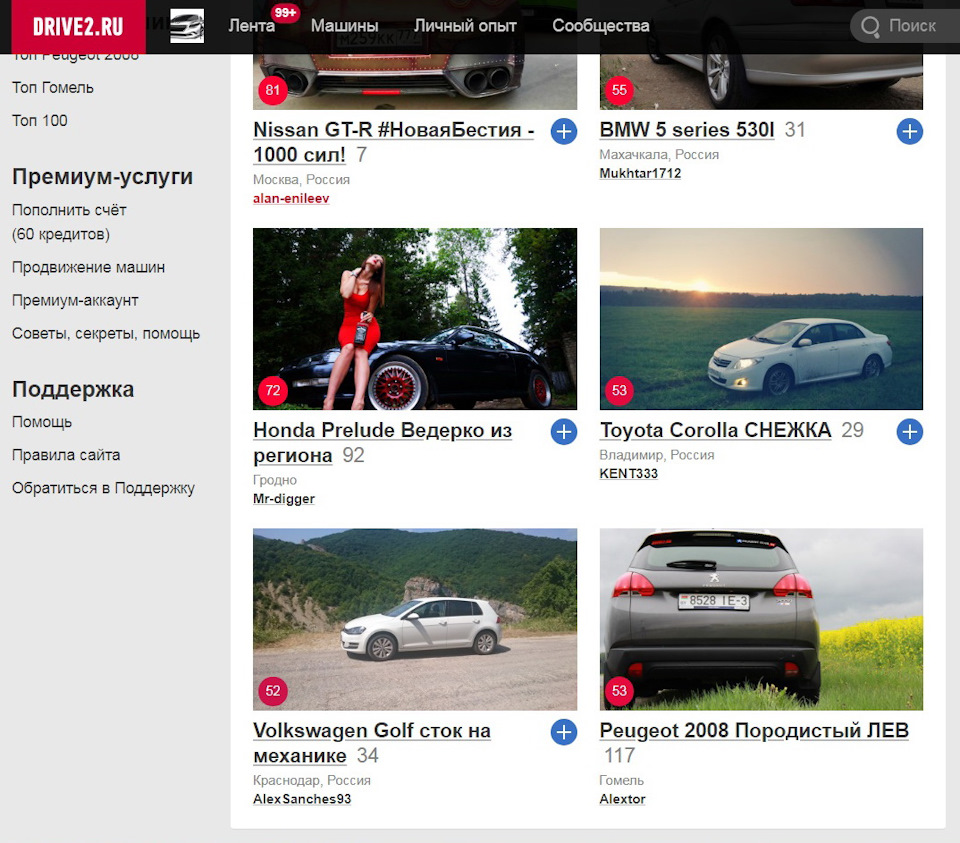The image size is (960, 843).
Task: Click the 53 rating badge on Peugeot photo
Action: [x=619, y=691]
